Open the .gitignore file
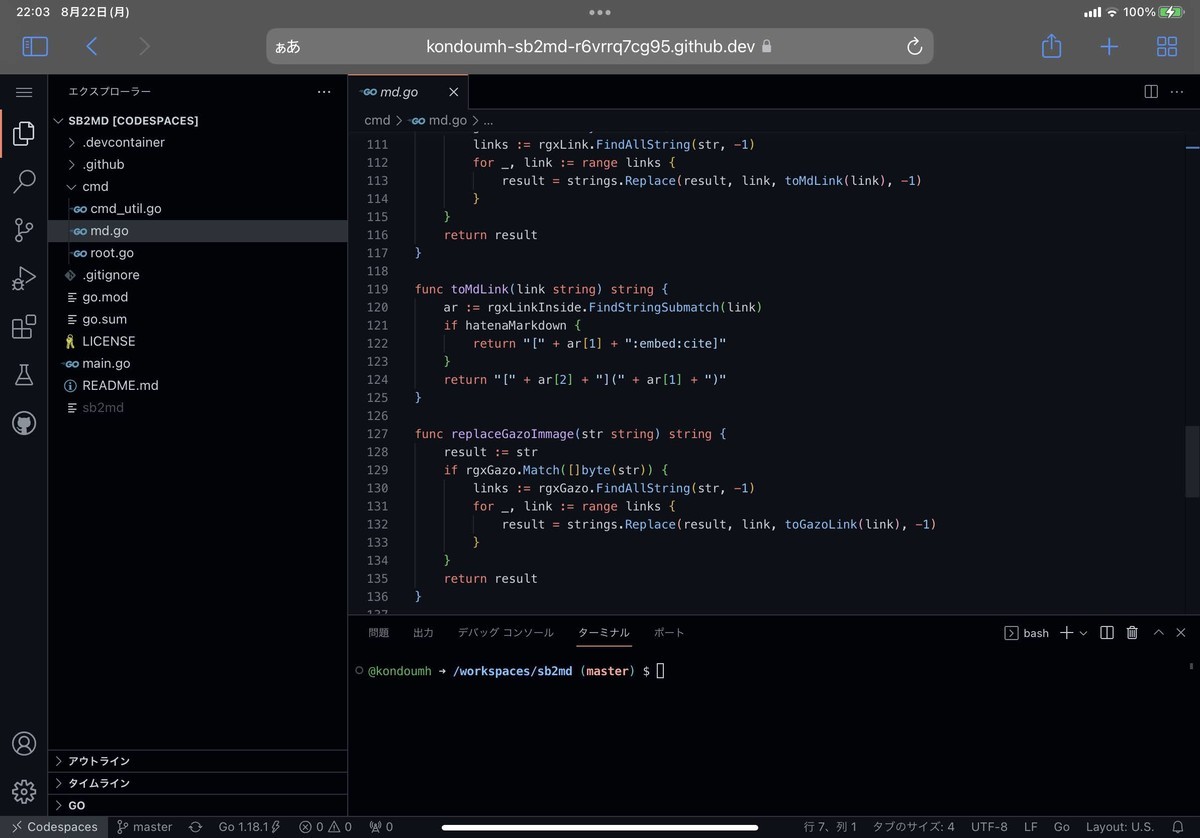The height and width of the screenshot is (838, 1200). [198, 275]
